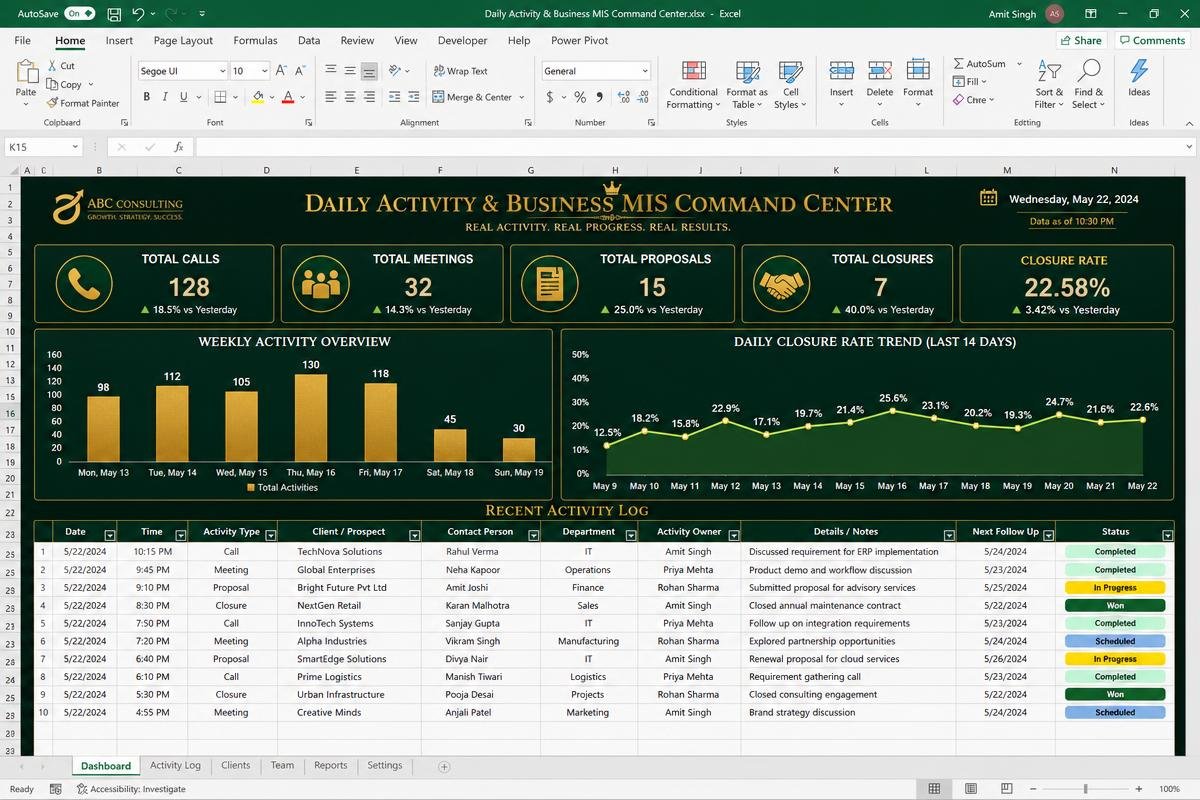Open Cell Styles gallery
Viewport: 1200px width, 800px height.
point(790,85)
